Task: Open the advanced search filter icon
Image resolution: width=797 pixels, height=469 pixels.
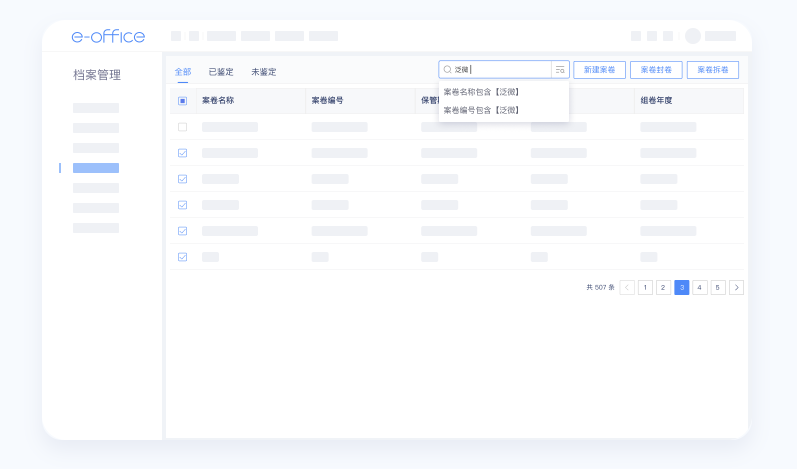Action: click(x=560, y=70)
